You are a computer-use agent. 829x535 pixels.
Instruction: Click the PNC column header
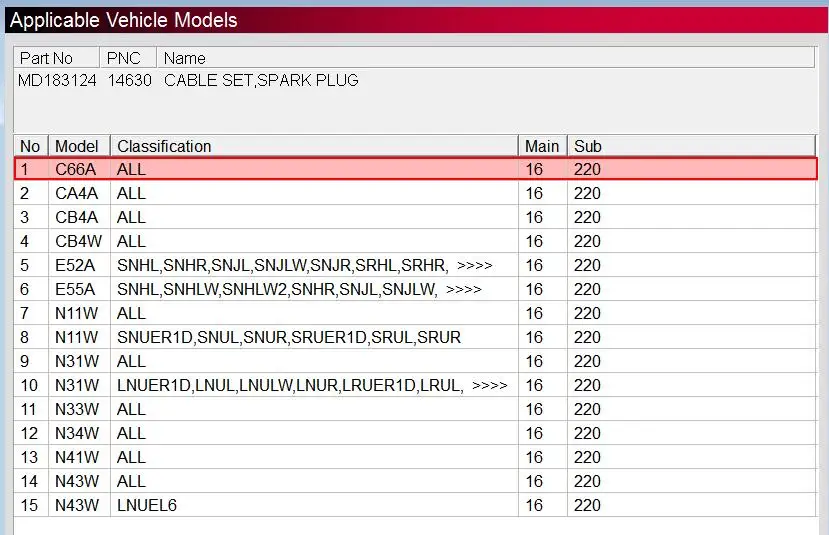click(x=128, y=58)
